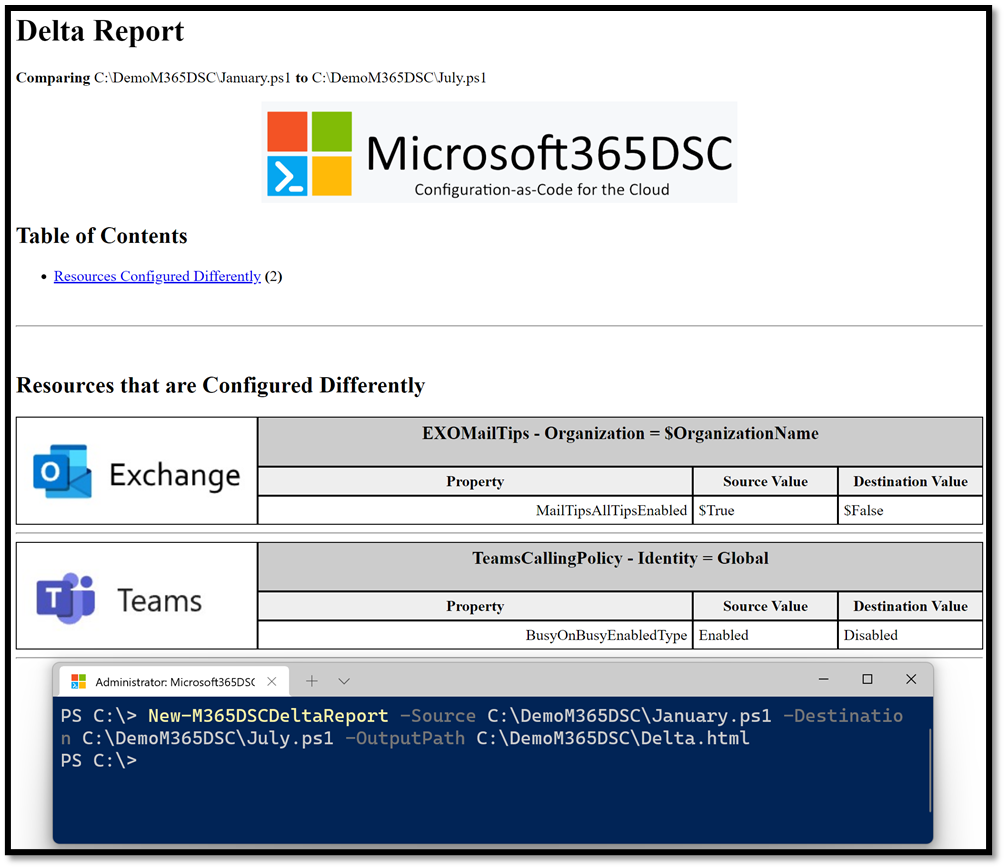Click the Teams logo icon

pyautogui.click(x=66, y=597)
